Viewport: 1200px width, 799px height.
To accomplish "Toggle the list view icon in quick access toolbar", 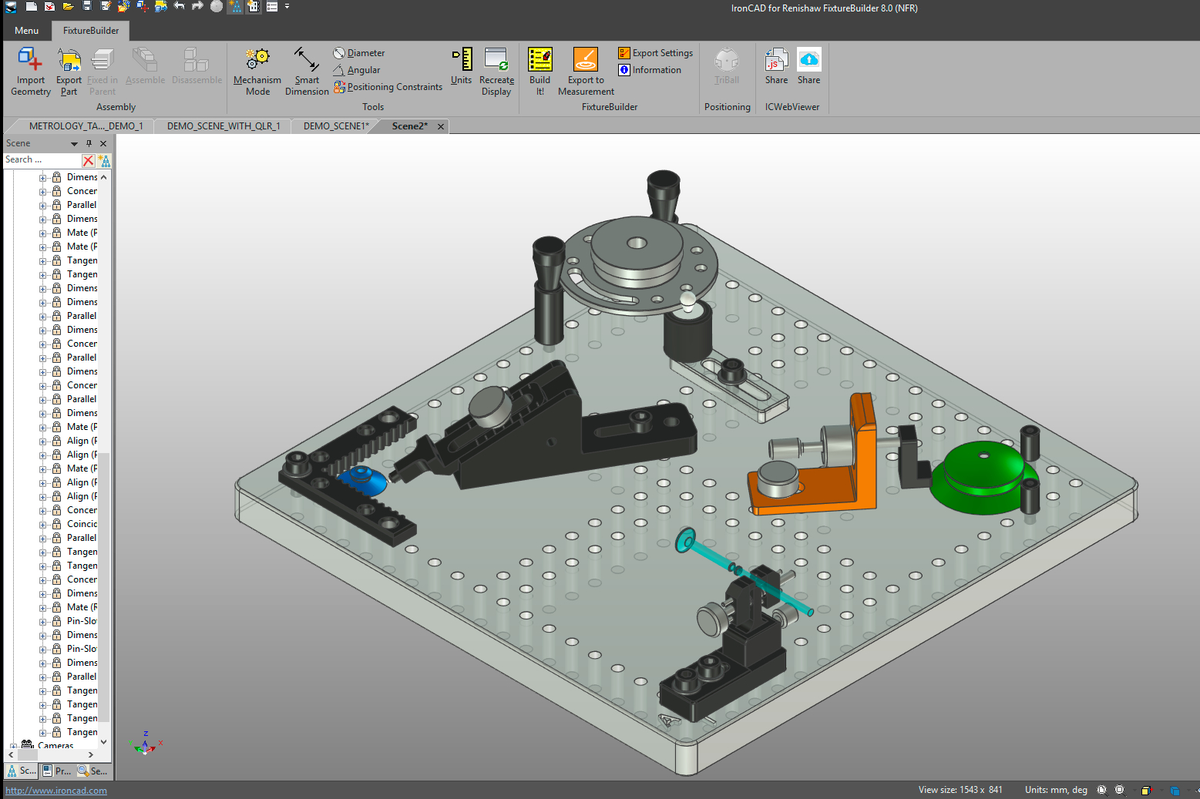I will pyautogui.click(x=271, y=7).
